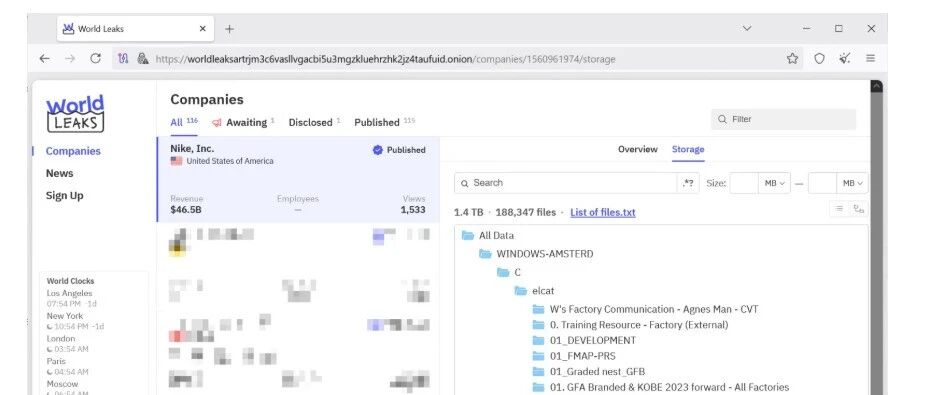Screen dimensions: 930x395
Task: Switch storage to list view icon
Action: (839, 209)
